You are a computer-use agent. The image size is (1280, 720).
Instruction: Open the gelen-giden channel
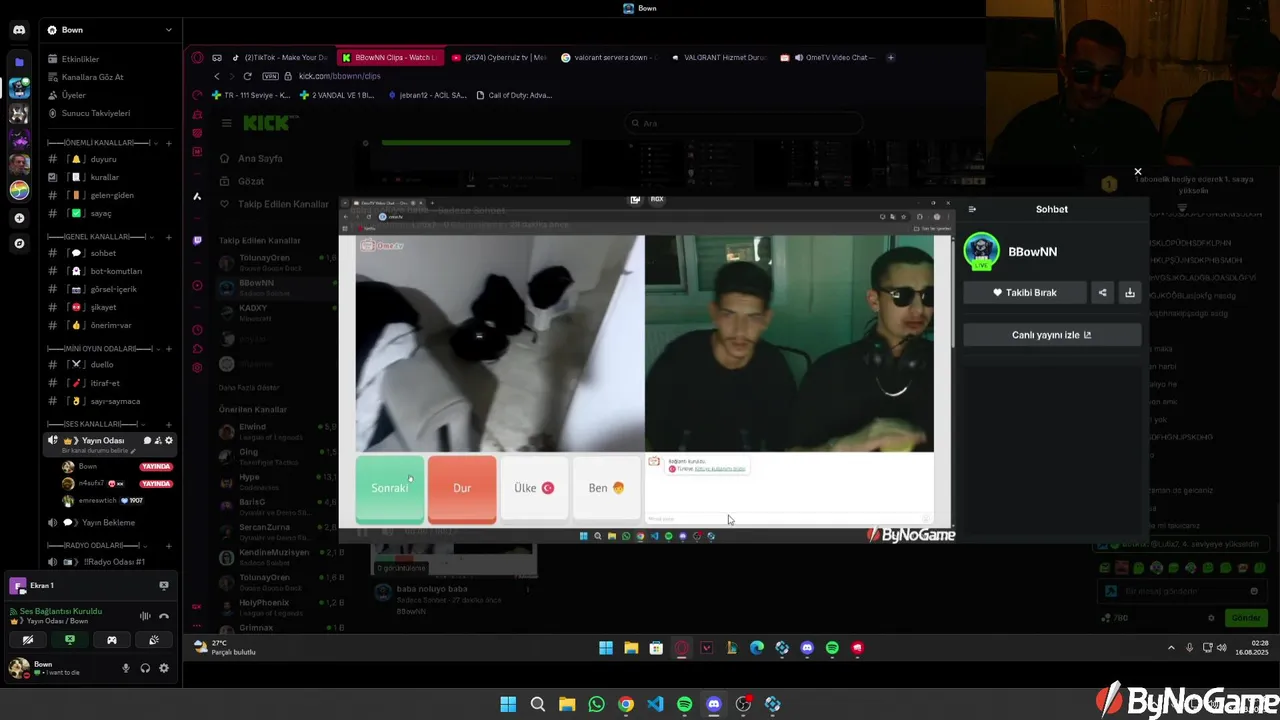[110, 195]
